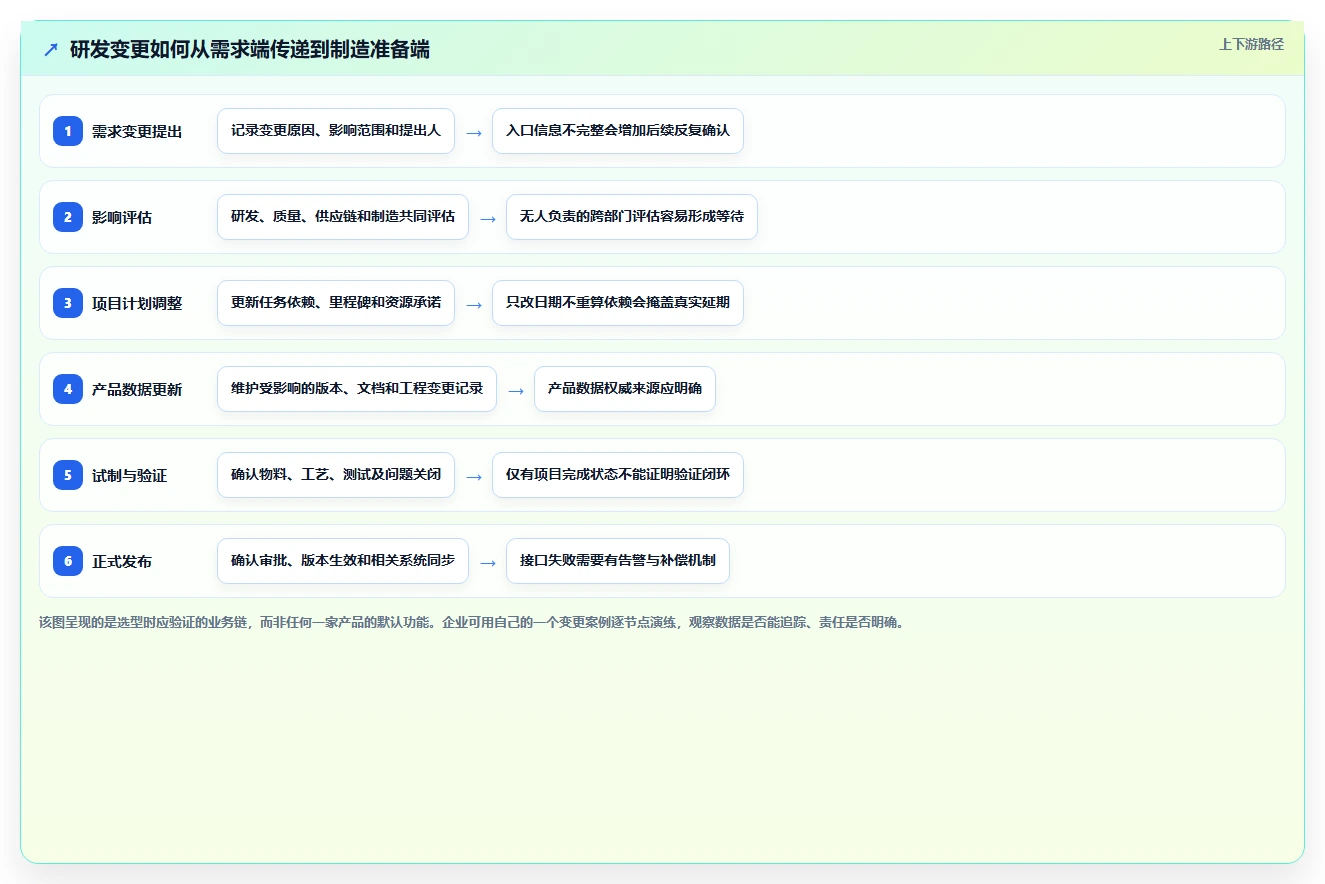Select the 需求变更提出 step label

click(137, 131)
